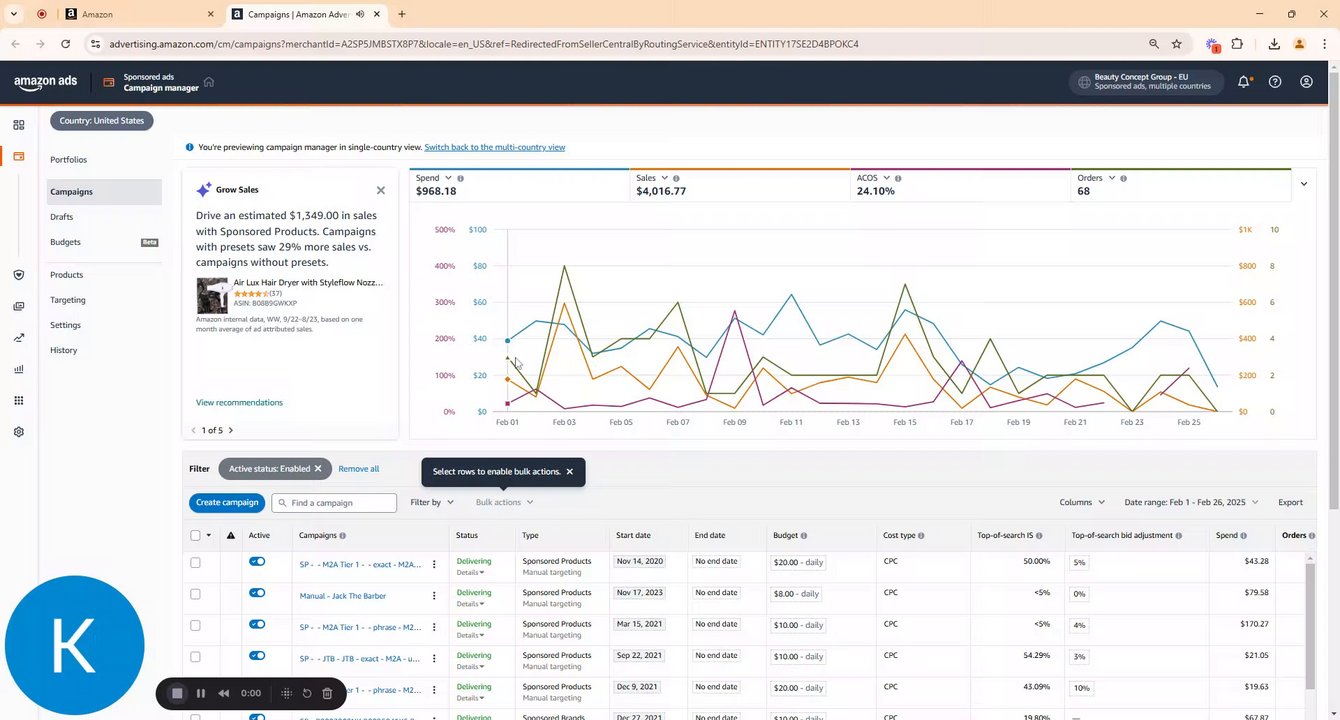This screenshot has height=720, width=1340.
Task: Open the Columns dropdown
Action: (1082, 502)
